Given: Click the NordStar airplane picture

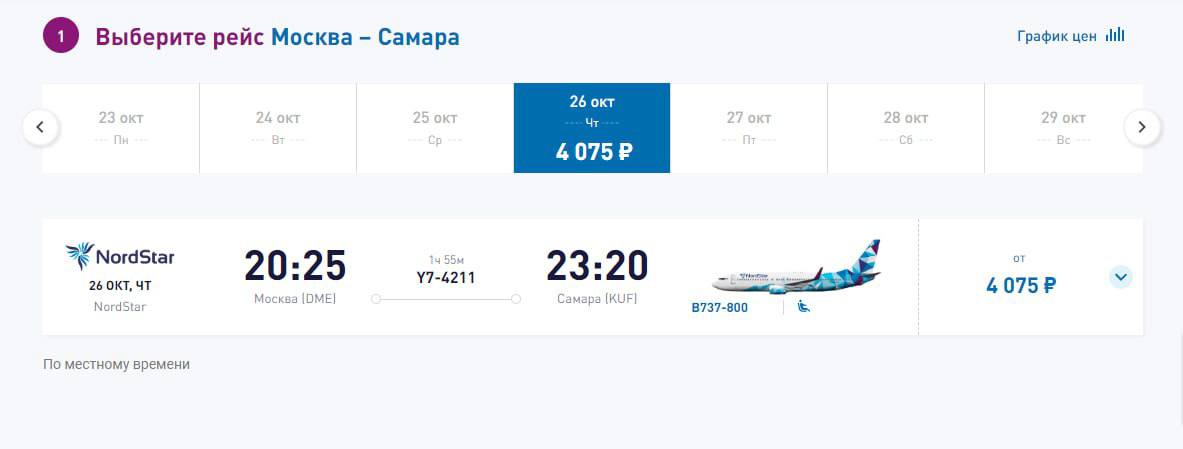Looking at the screenshot, I should [x=796, y=268].
